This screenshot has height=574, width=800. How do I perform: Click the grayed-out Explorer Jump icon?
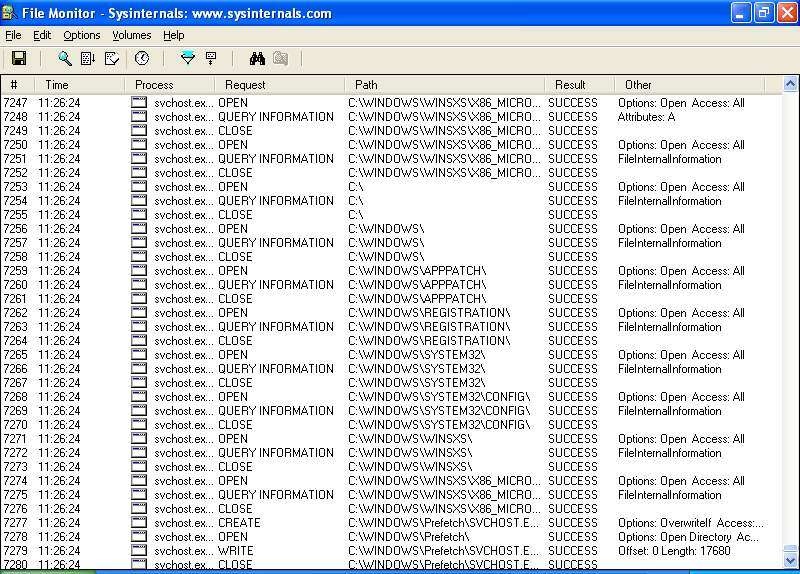tap(280, 59)
